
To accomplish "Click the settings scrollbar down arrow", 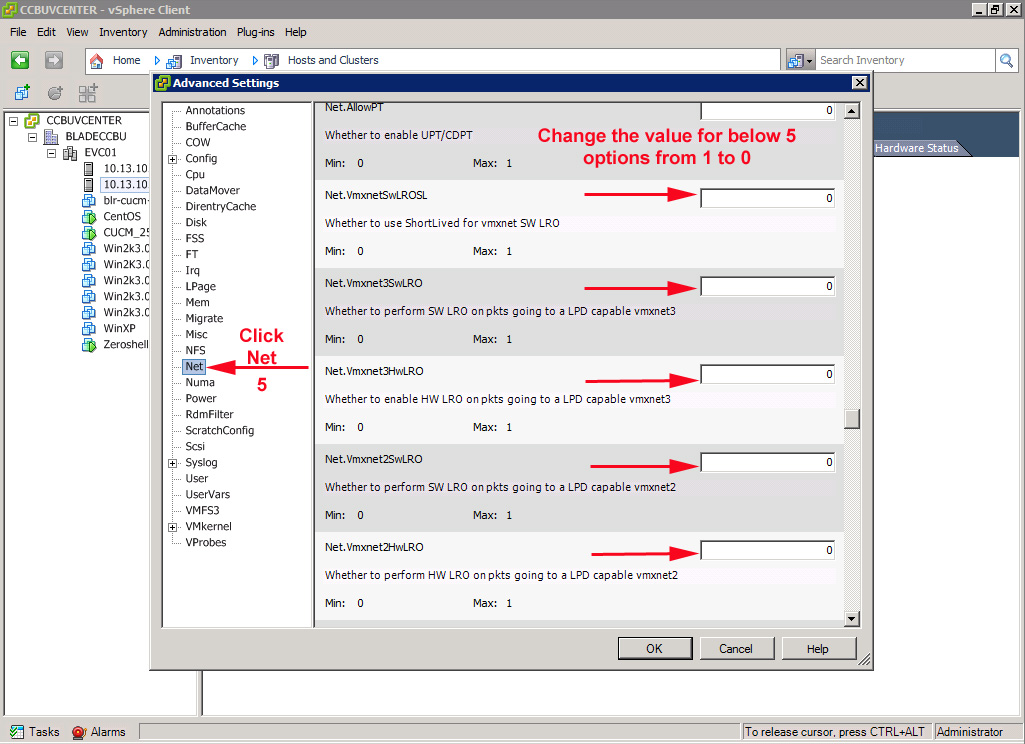I will point(851,618).
